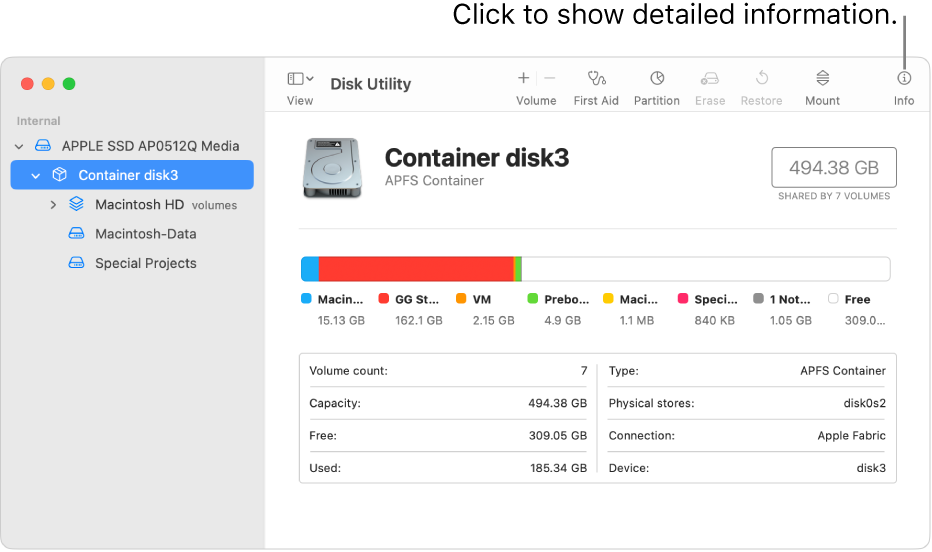Click the APFS Container subtitle

[x=434, y=181]
